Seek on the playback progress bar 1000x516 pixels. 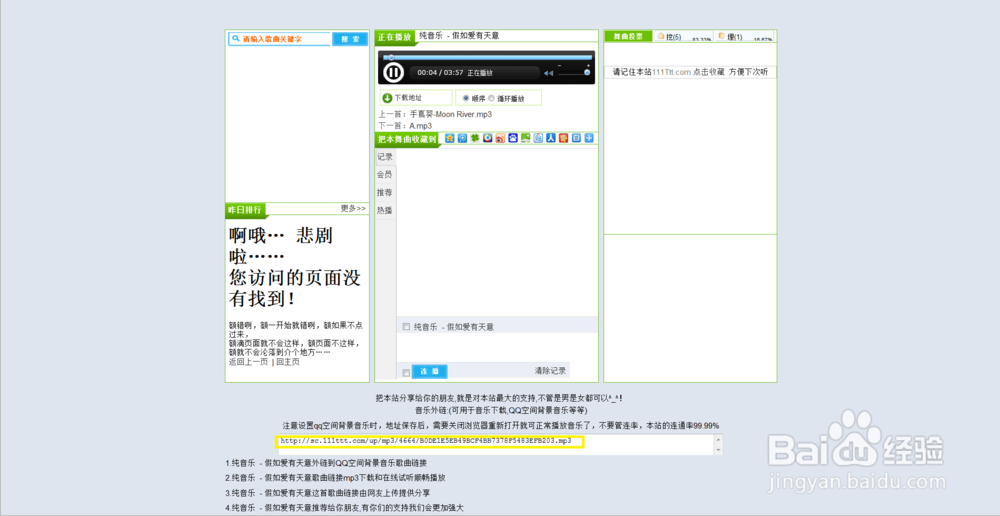pyautogui.click(x=488, y=57)
